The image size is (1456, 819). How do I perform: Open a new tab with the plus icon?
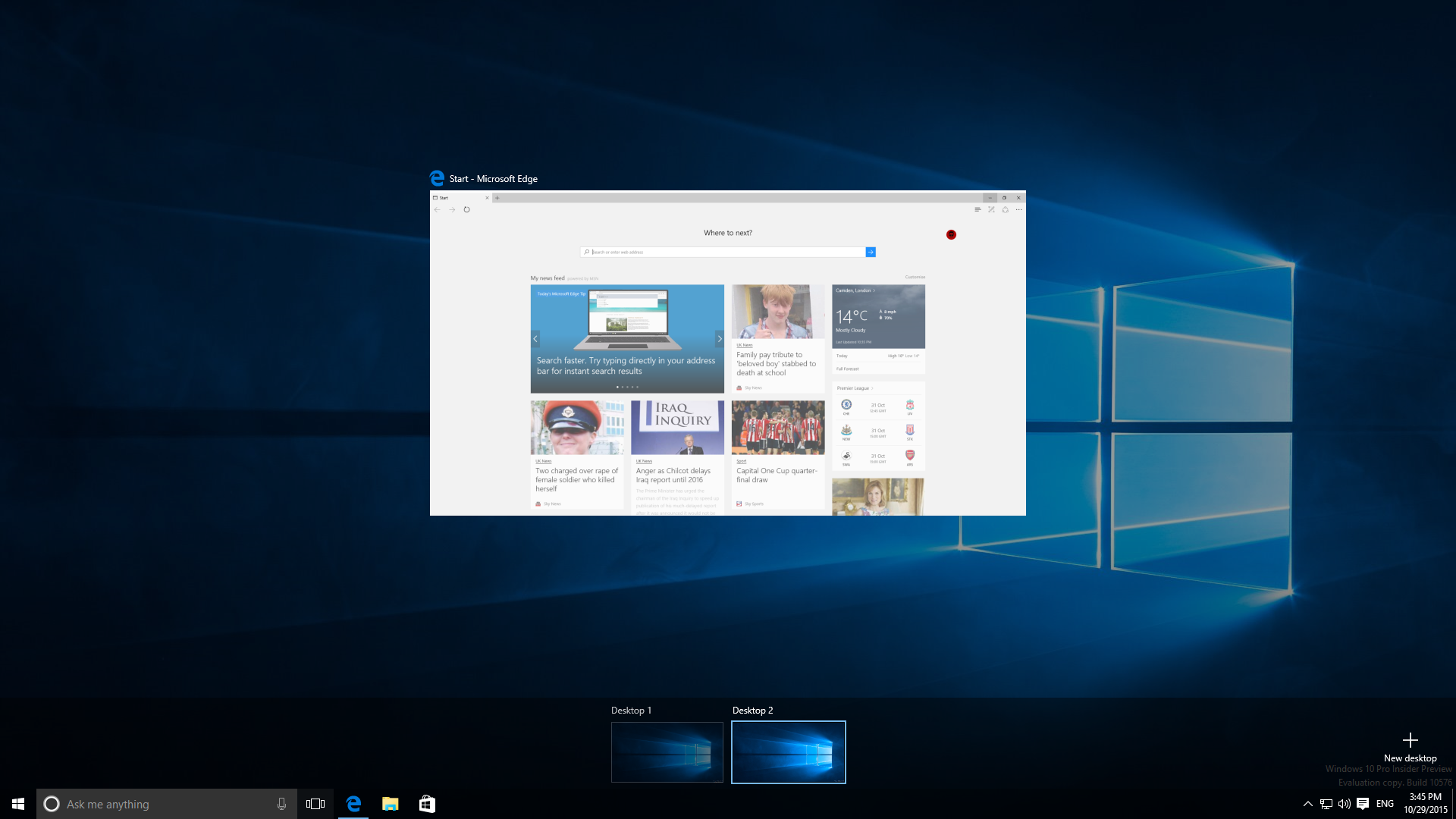point(497,198)
